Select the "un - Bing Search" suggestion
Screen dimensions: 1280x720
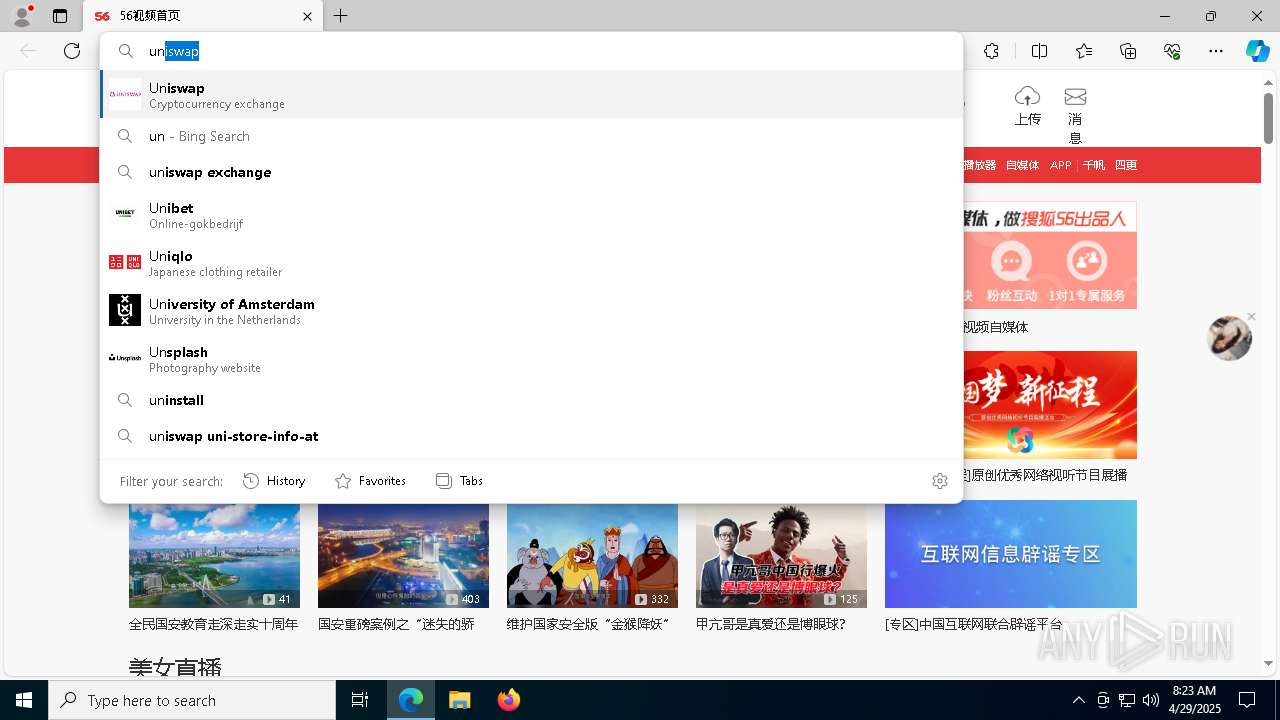pyautogui.click(x=531, y=136)
